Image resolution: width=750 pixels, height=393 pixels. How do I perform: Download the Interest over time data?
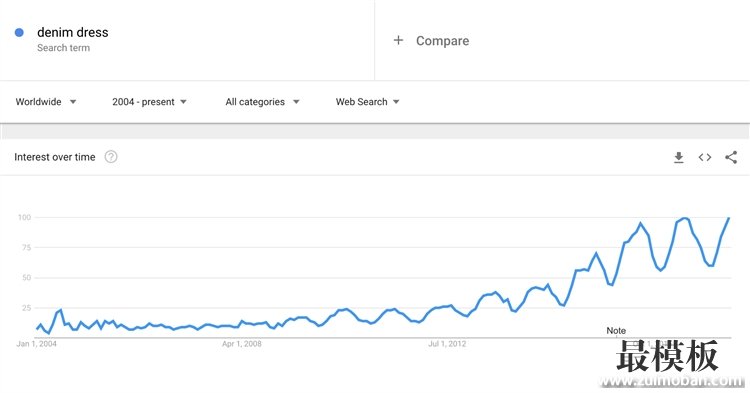pyautogui.click(x=678, y=157)
